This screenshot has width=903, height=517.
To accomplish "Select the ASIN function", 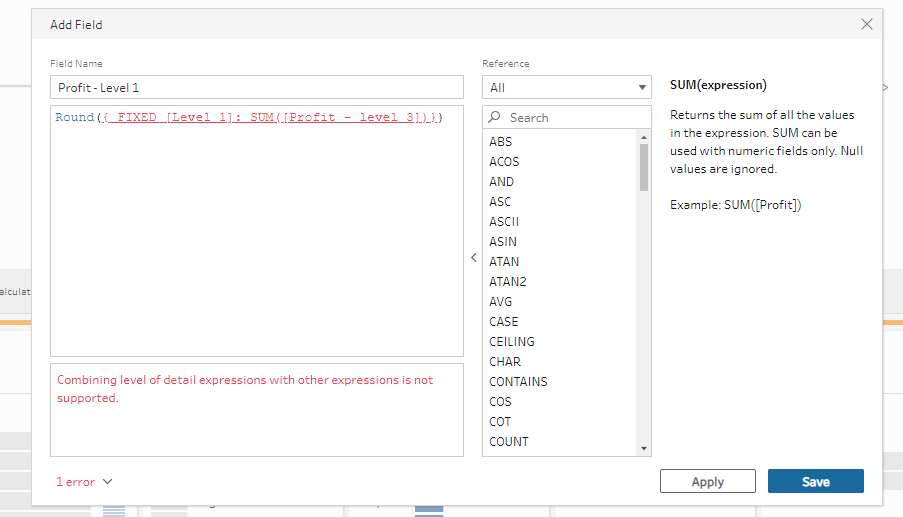I will pyautogui.click(x=503, y=242).
